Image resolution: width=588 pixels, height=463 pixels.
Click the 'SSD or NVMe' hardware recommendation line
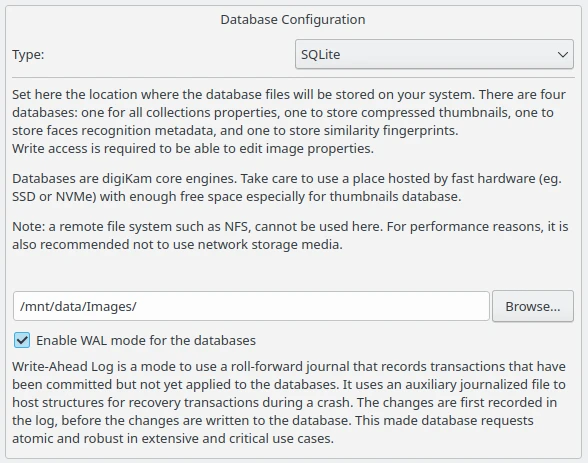tap(237, 196)
